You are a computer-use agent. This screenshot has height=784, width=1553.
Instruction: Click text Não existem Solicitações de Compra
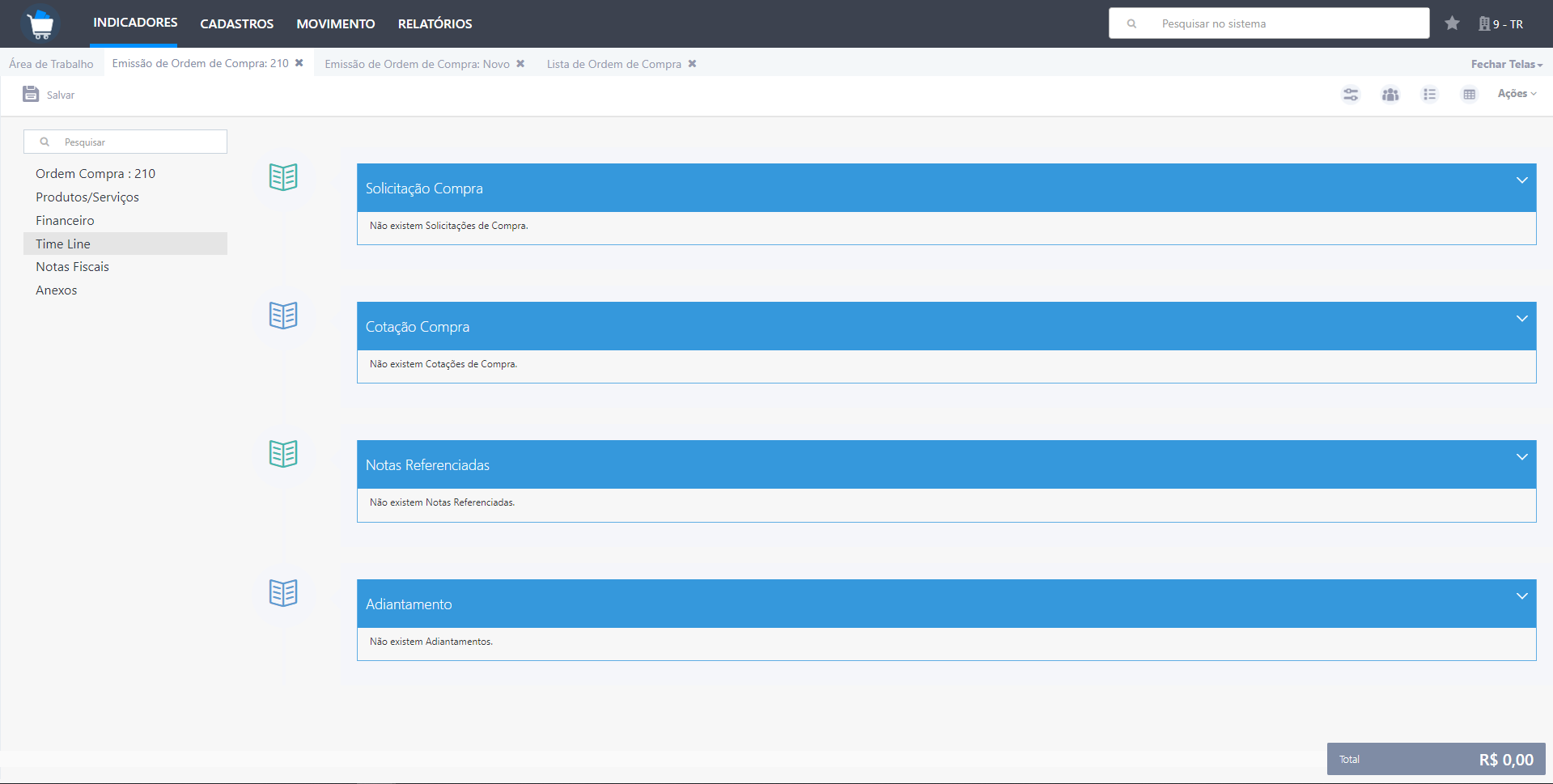pyautogui.click(x=449, y=226)
